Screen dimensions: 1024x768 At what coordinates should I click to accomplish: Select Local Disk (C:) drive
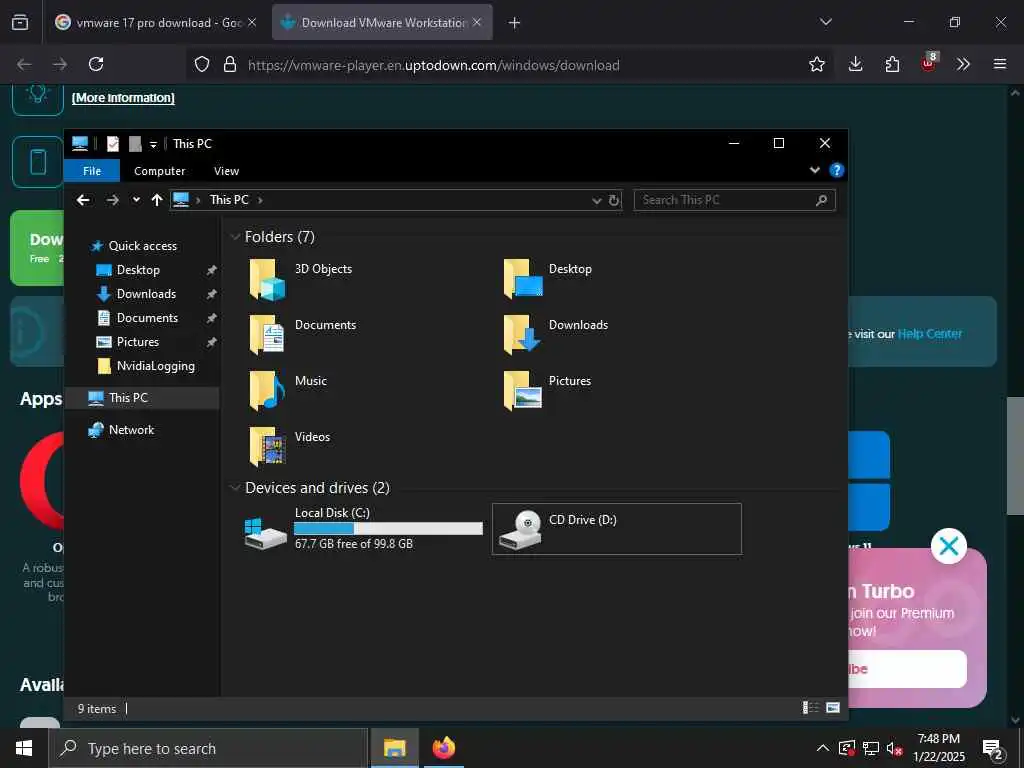pos(363,528)
